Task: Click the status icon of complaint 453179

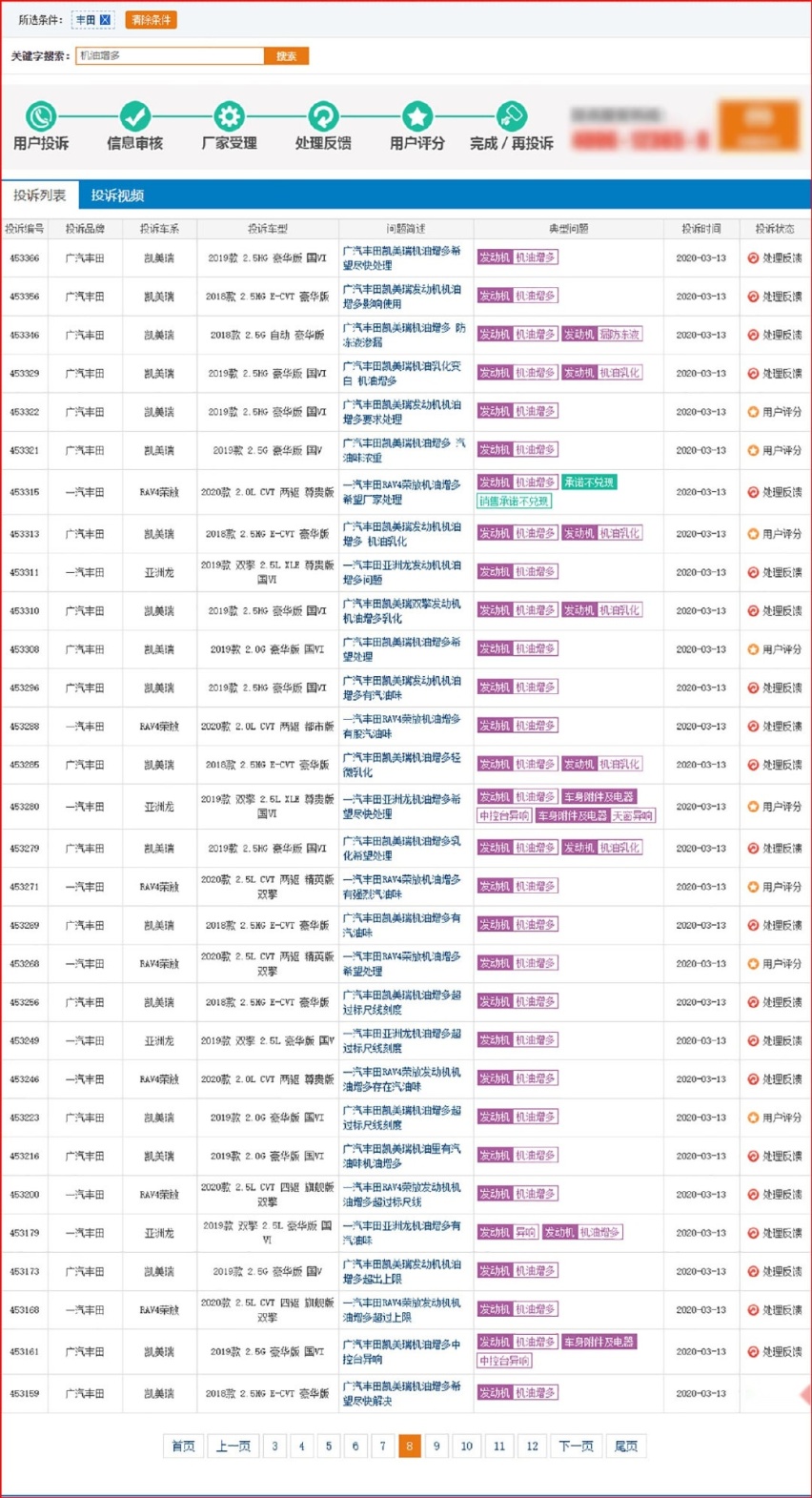Action: pyautogui.click(x=753, y=1233)
